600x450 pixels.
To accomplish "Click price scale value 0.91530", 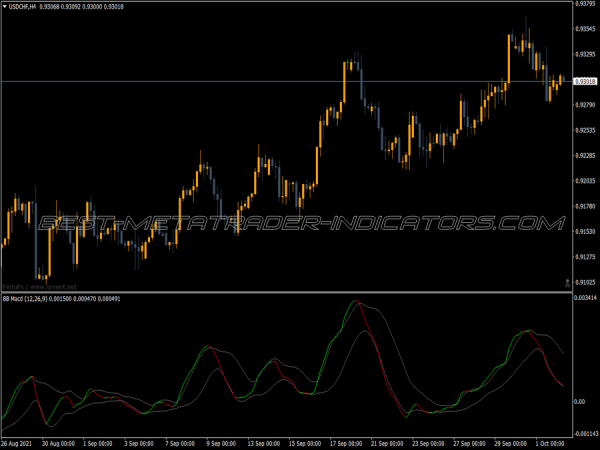I will pos(585,232).
